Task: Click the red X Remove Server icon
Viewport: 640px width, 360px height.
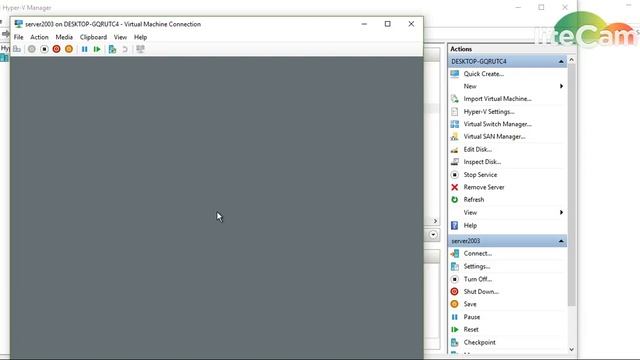Action: (x=454, y=187)
